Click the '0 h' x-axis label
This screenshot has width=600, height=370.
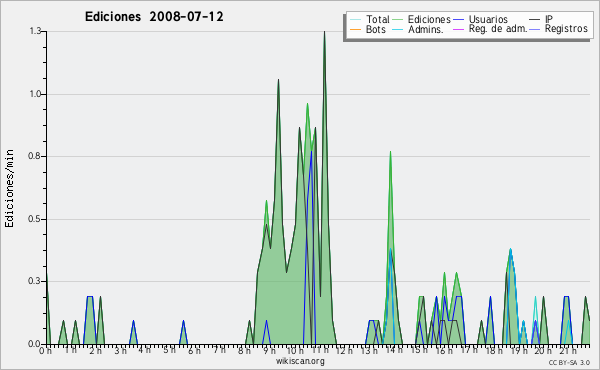point(45,351)
